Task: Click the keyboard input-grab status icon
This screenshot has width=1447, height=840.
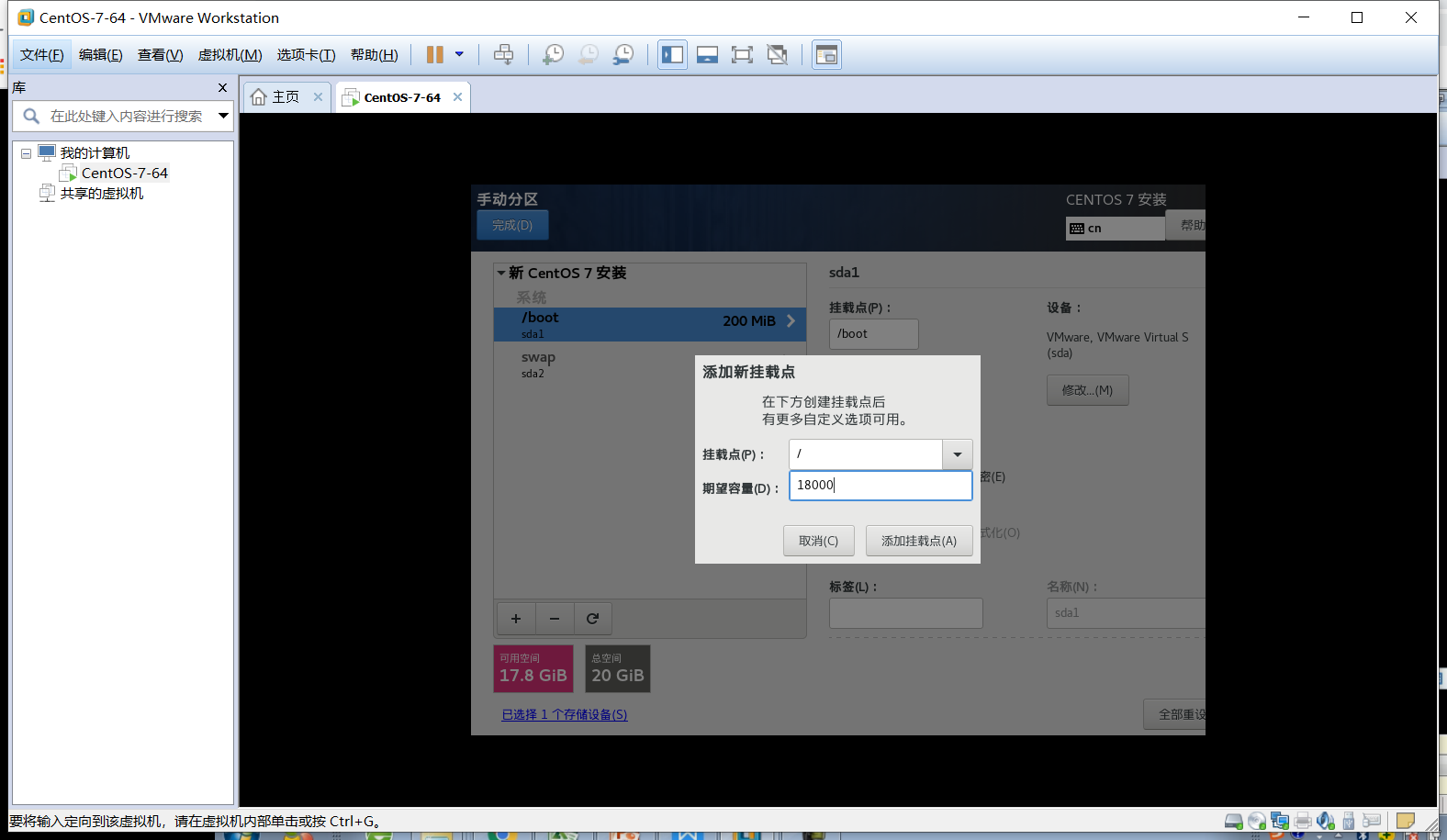Action: (1373, 821)
